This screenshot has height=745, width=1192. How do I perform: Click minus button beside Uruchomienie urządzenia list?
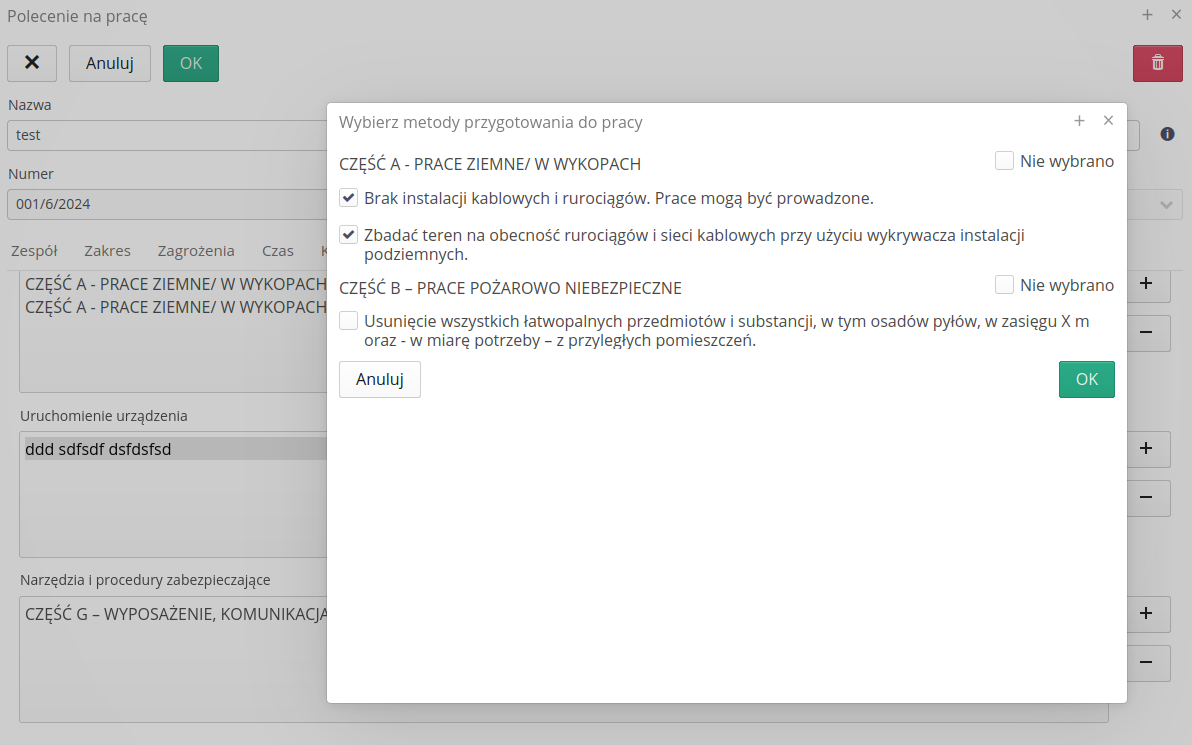[x=1146, y=498]
